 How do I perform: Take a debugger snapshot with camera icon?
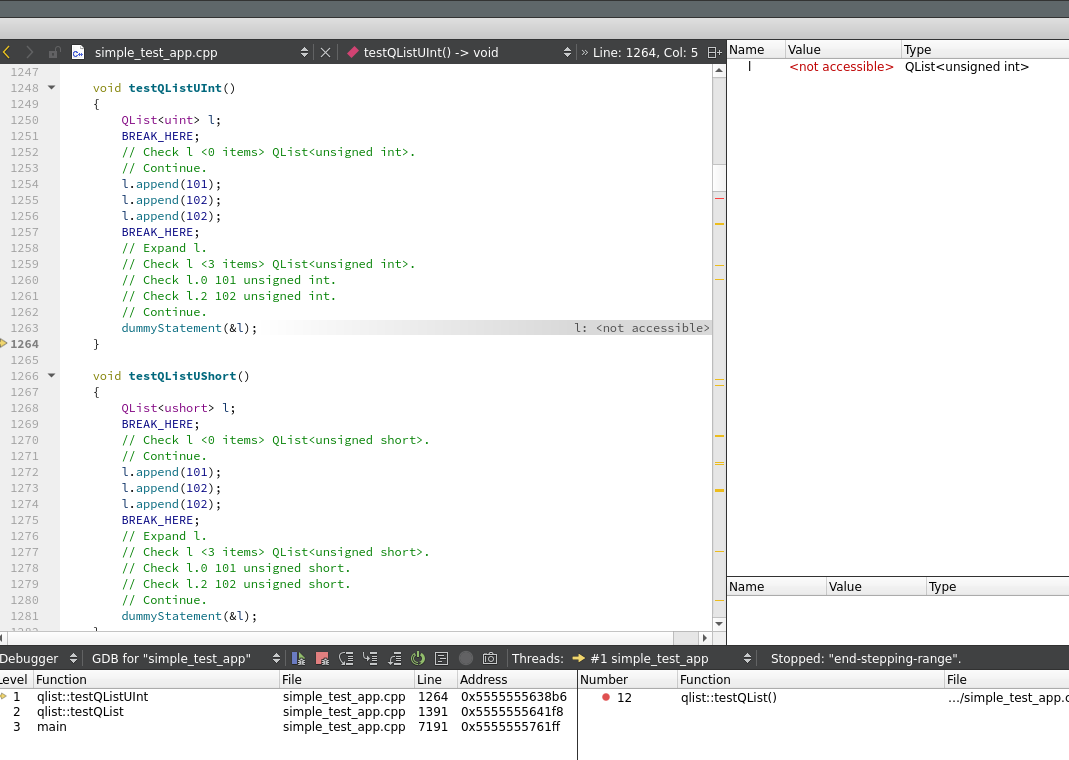(490, 659)
